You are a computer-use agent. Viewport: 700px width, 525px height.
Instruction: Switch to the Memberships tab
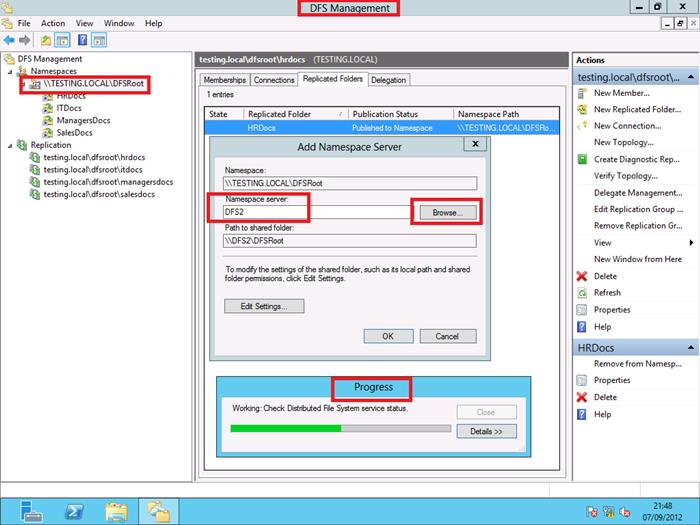point(225,80)
